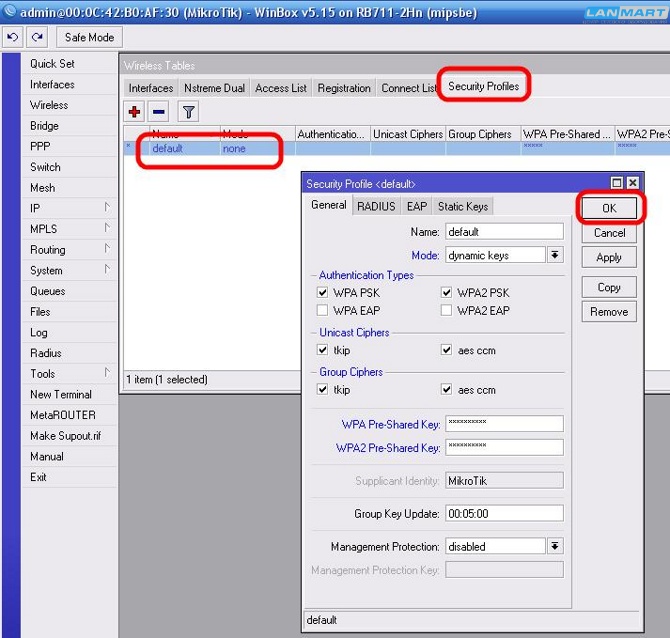Click the Name input field

point(504,232)
